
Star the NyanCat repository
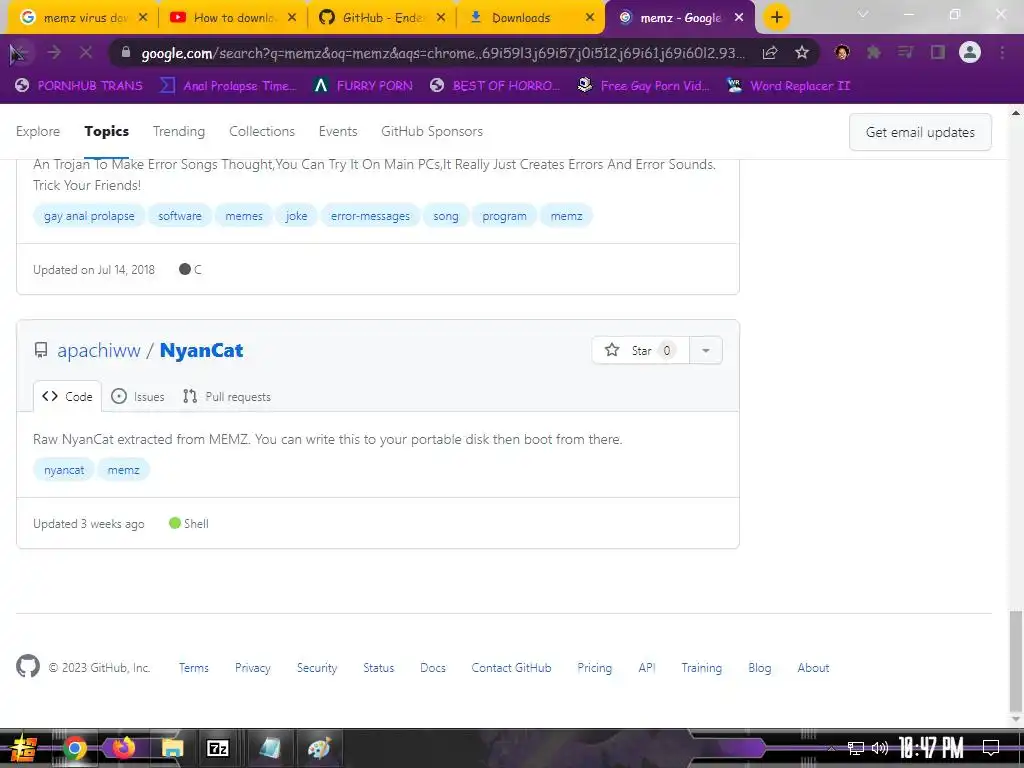(x=640, y=351)
